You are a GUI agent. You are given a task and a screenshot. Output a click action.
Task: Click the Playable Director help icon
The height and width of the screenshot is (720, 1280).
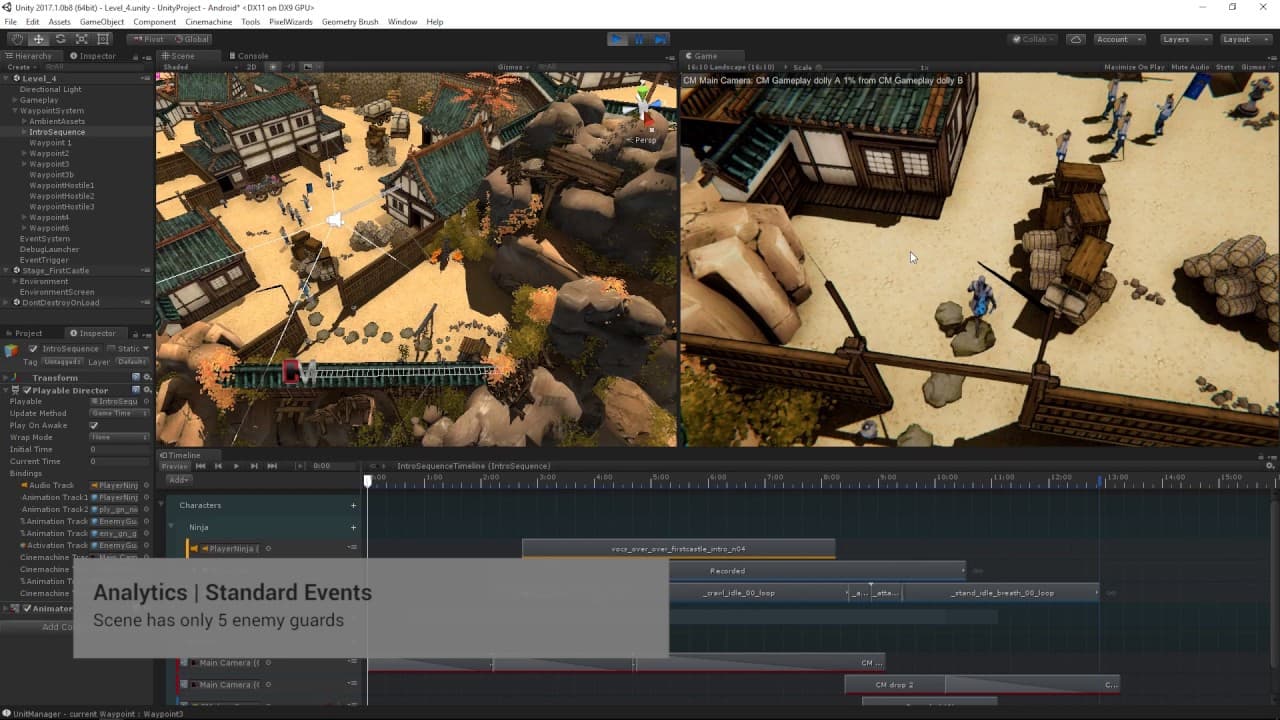[136, 390]
